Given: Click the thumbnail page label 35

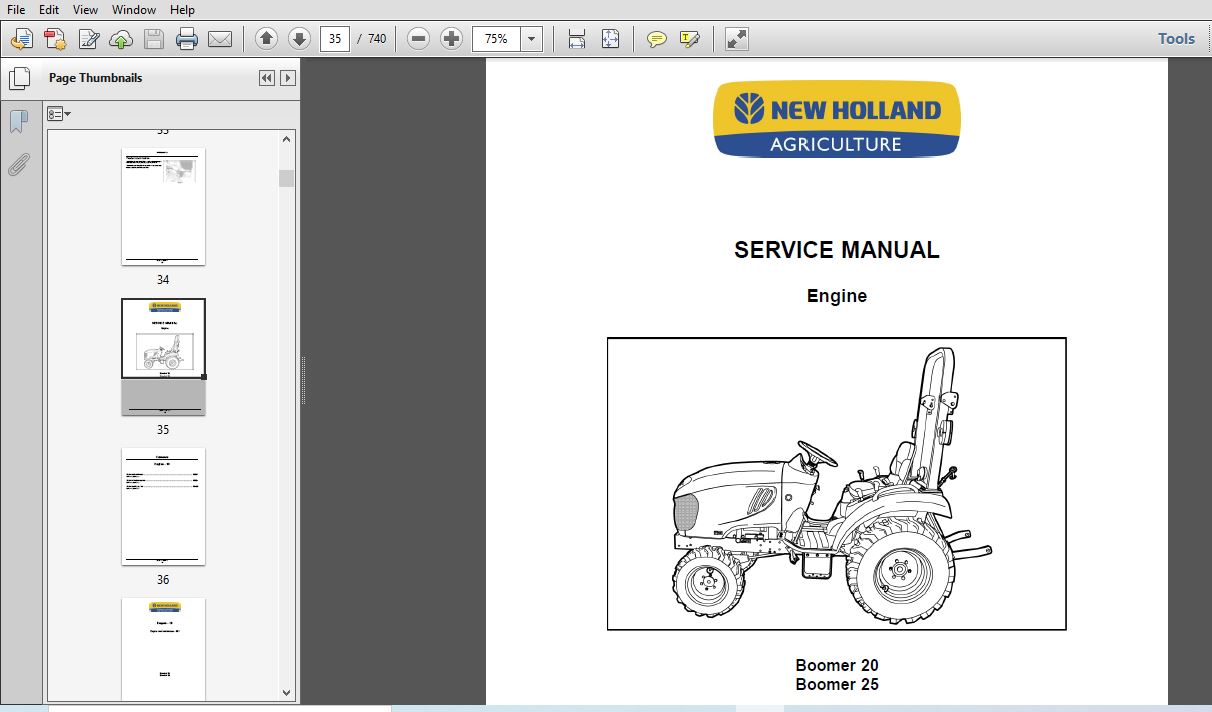Looking at the screenshot, I should tap(163, 430).
